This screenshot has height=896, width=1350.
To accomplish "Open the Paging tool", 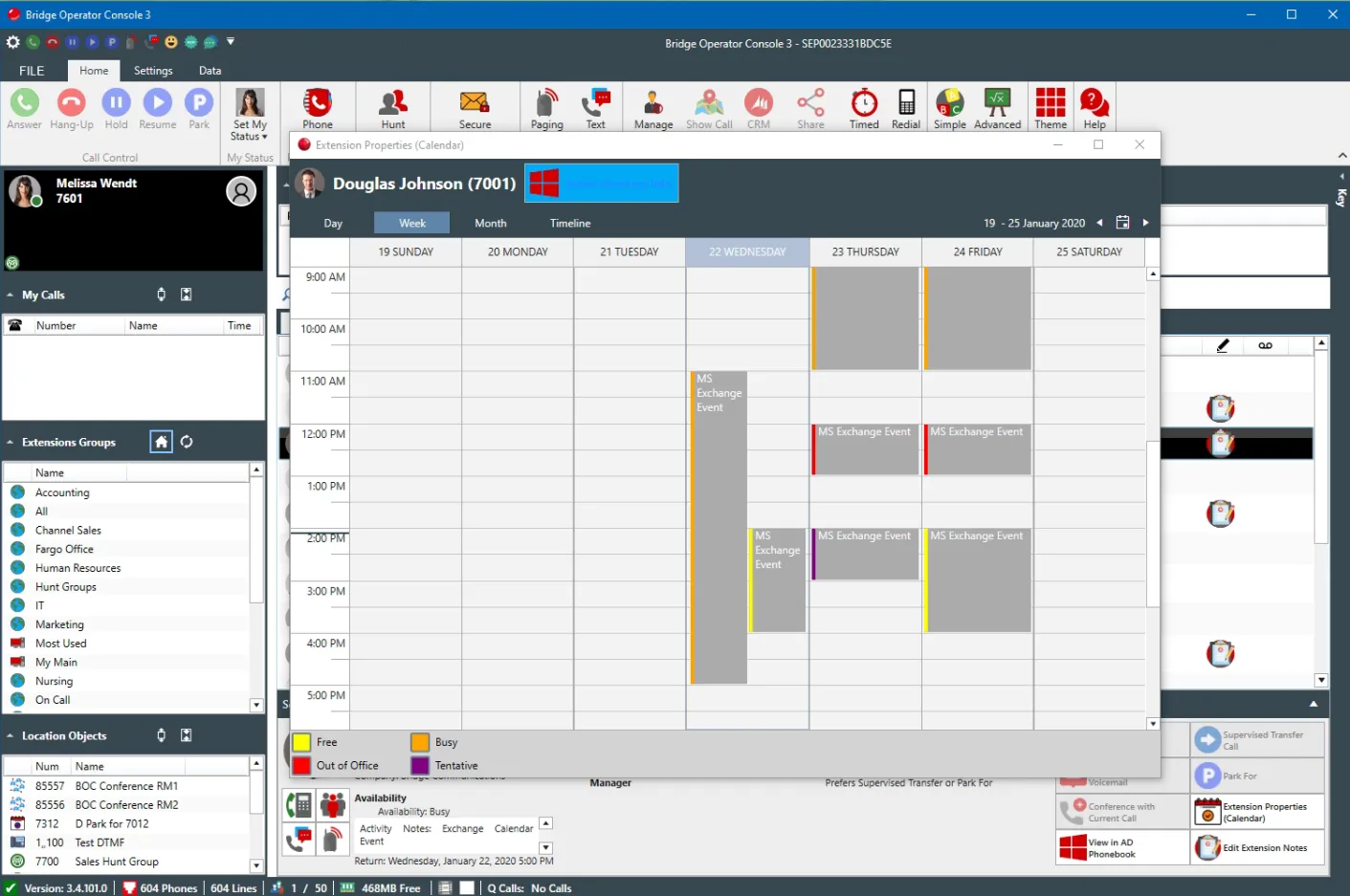I will coord(545,107).
